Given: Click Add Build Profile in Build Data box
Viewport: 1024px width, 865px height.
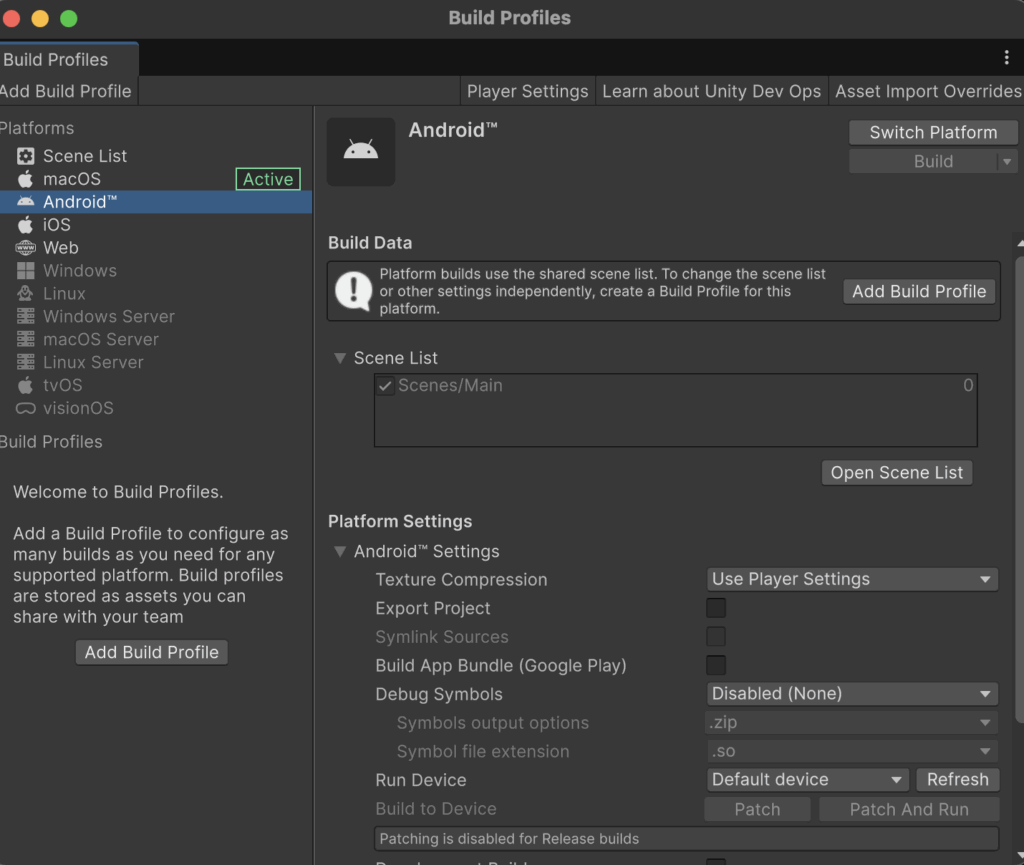Looking at the screenshot, I should point(919,291).
